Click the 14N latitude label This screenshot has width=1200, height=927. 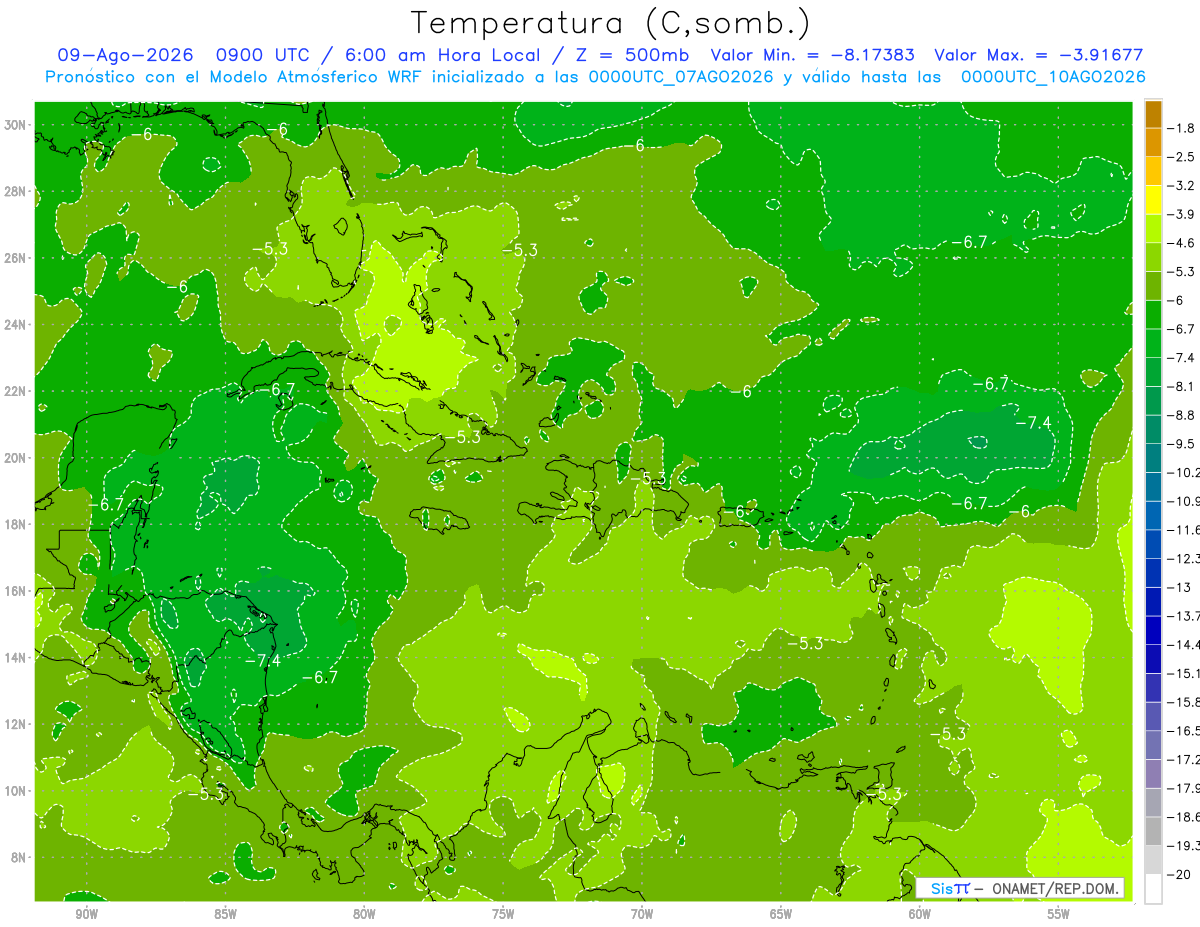(x=16, y=657)
